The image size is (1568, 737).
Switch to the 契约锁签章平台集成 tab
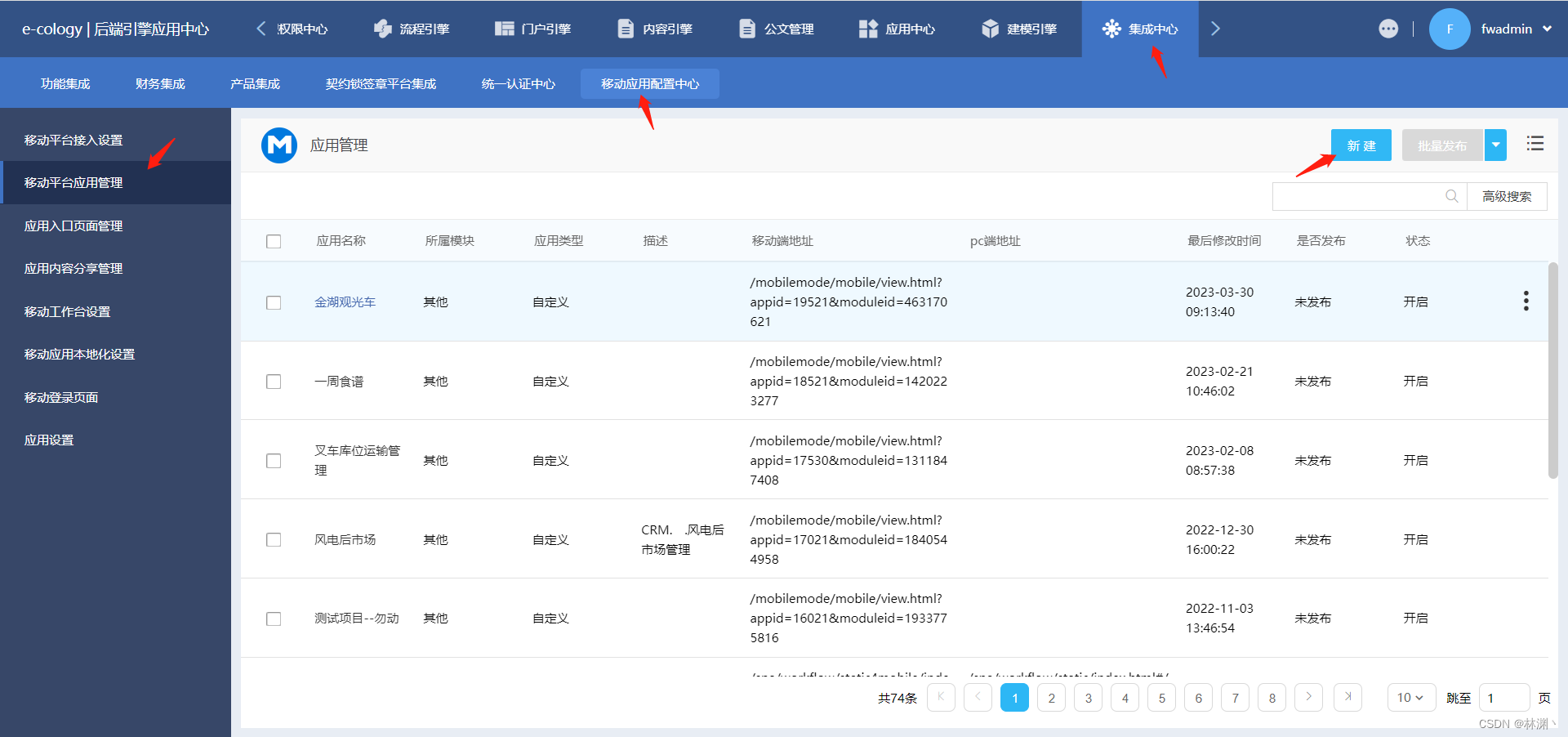381,83
